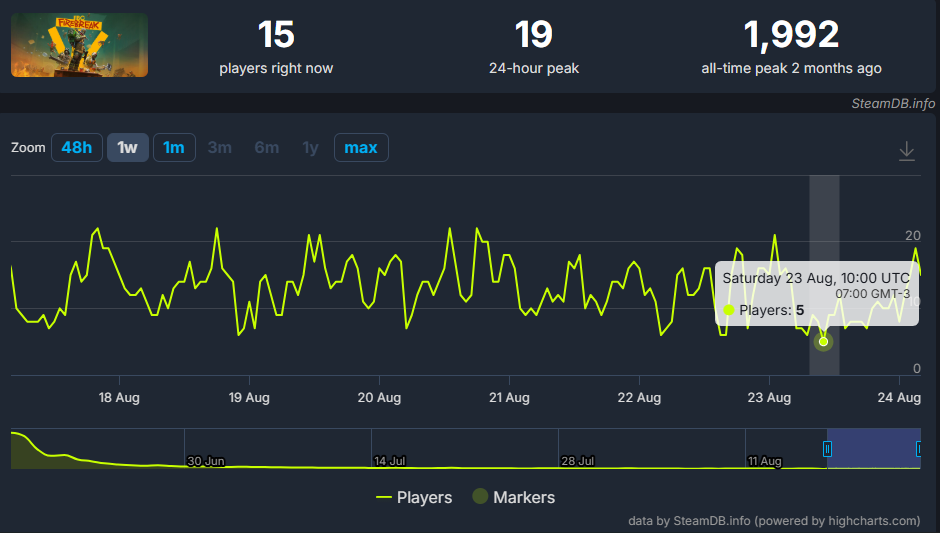Screen dimensions: 940x533
Task: Click the SteamDB.info credit link
Action: pos(893,103)
